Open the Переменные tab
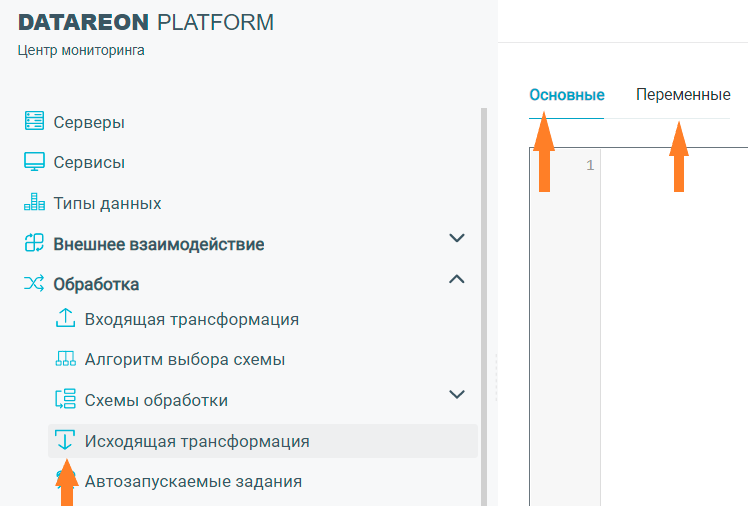The width and height of the screenshot is (748, 506). pos(683,96)
